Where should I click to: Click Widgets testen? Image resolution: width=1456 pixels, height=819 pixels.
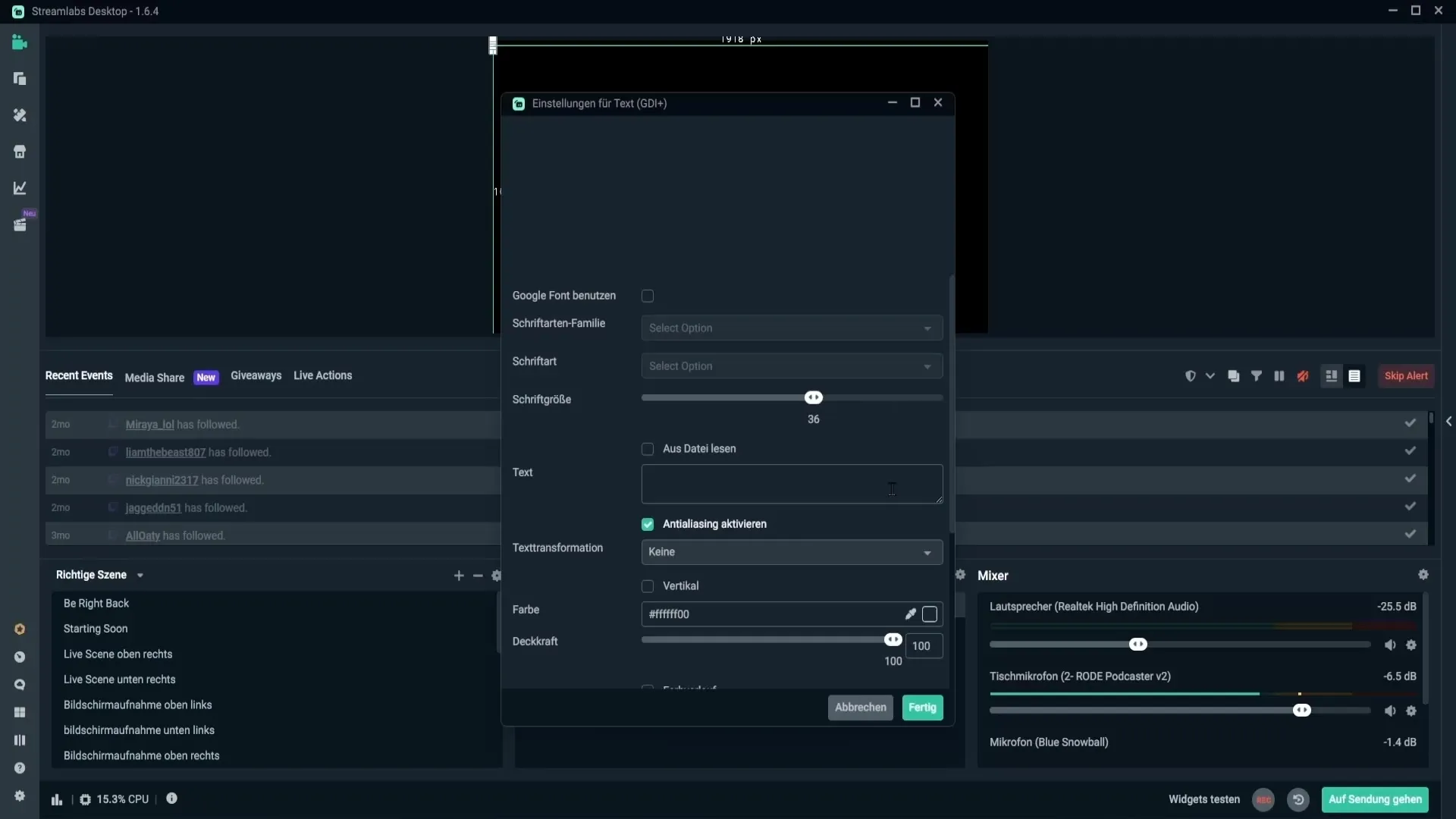(1204, 799)
